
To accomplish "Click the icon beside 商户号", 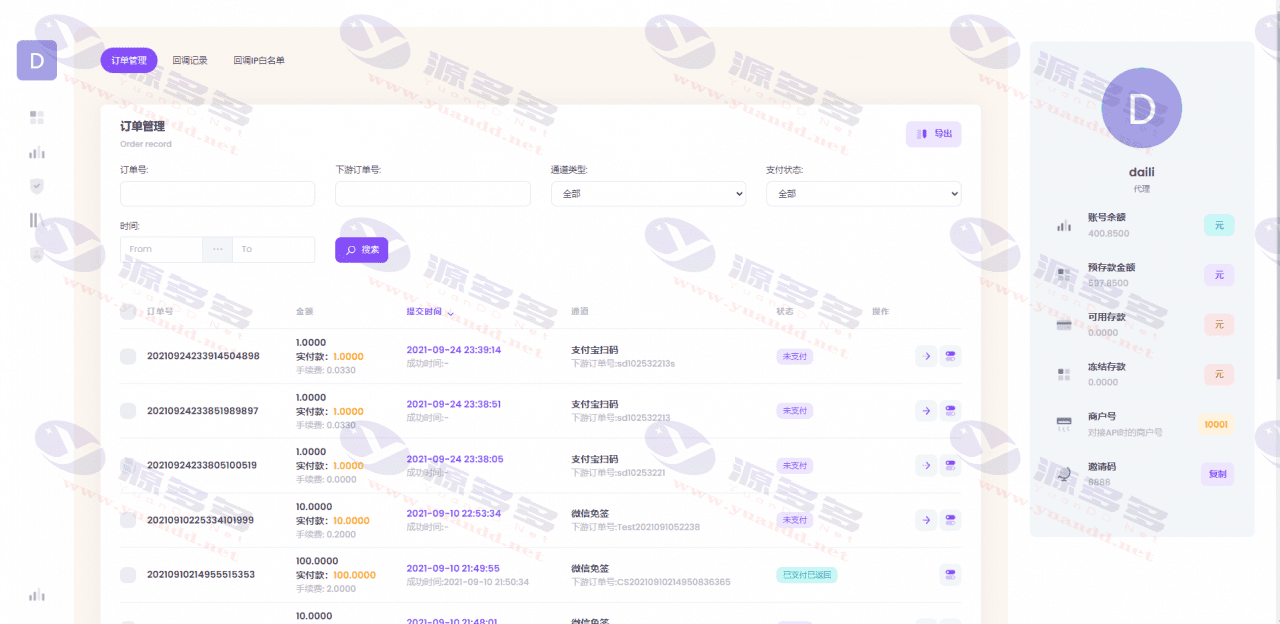I will (1064, 424).
